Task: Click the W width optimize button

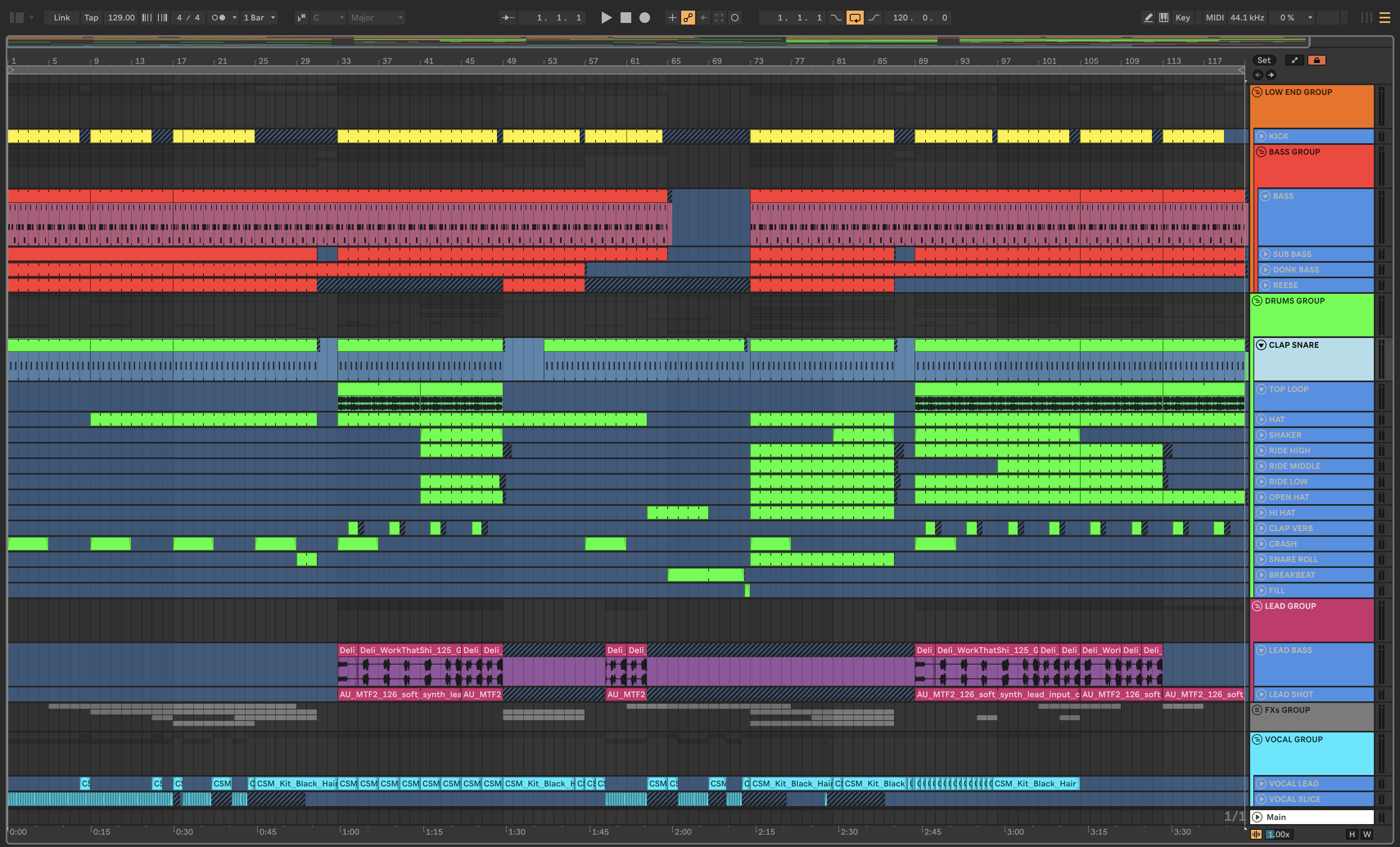Action: 1367,834
